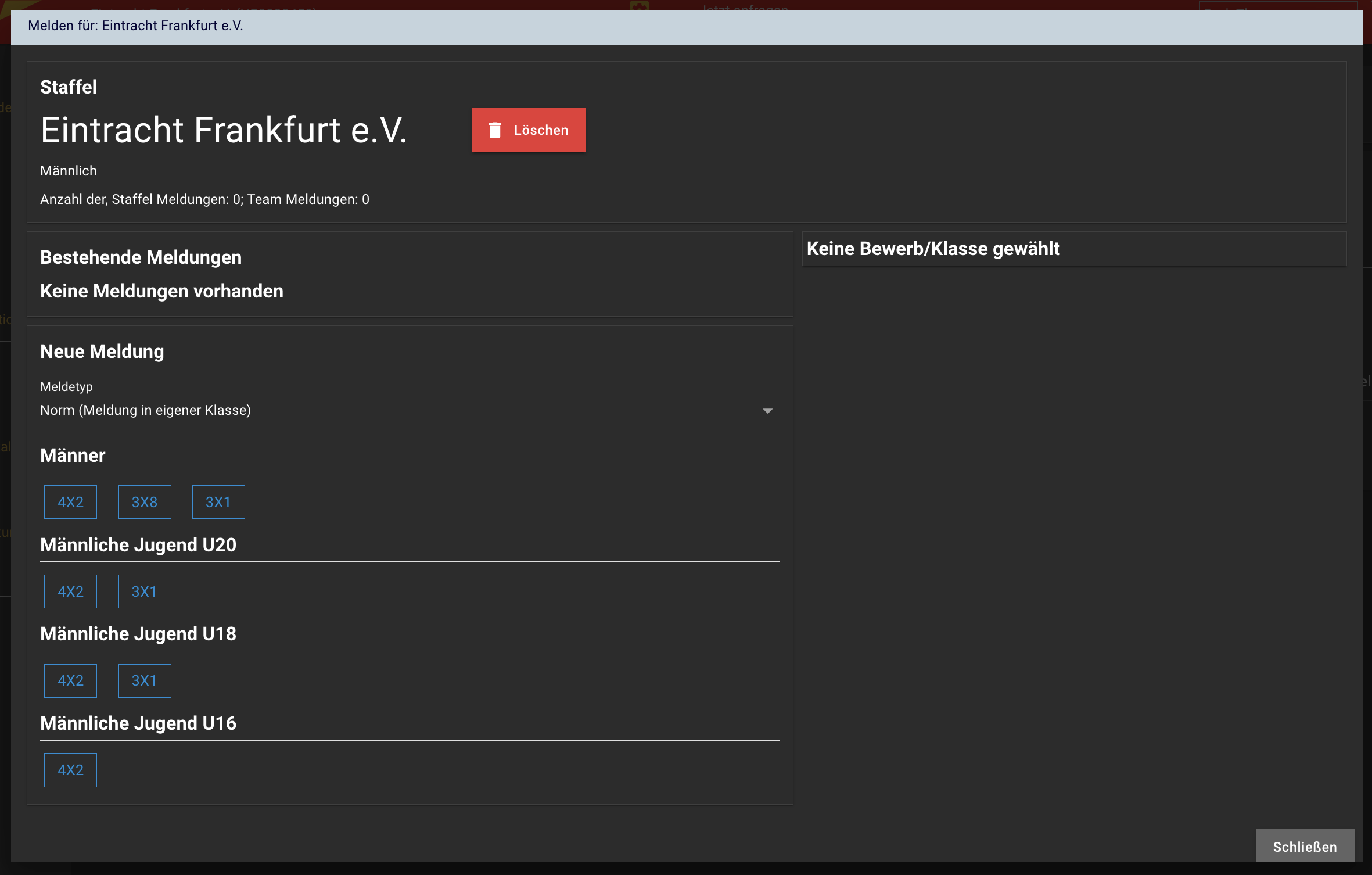Click the Meldetyp dropdown arrow
Image resolution: width=1372 pixels, height=875 pixels.
click(x=767, y=411)
